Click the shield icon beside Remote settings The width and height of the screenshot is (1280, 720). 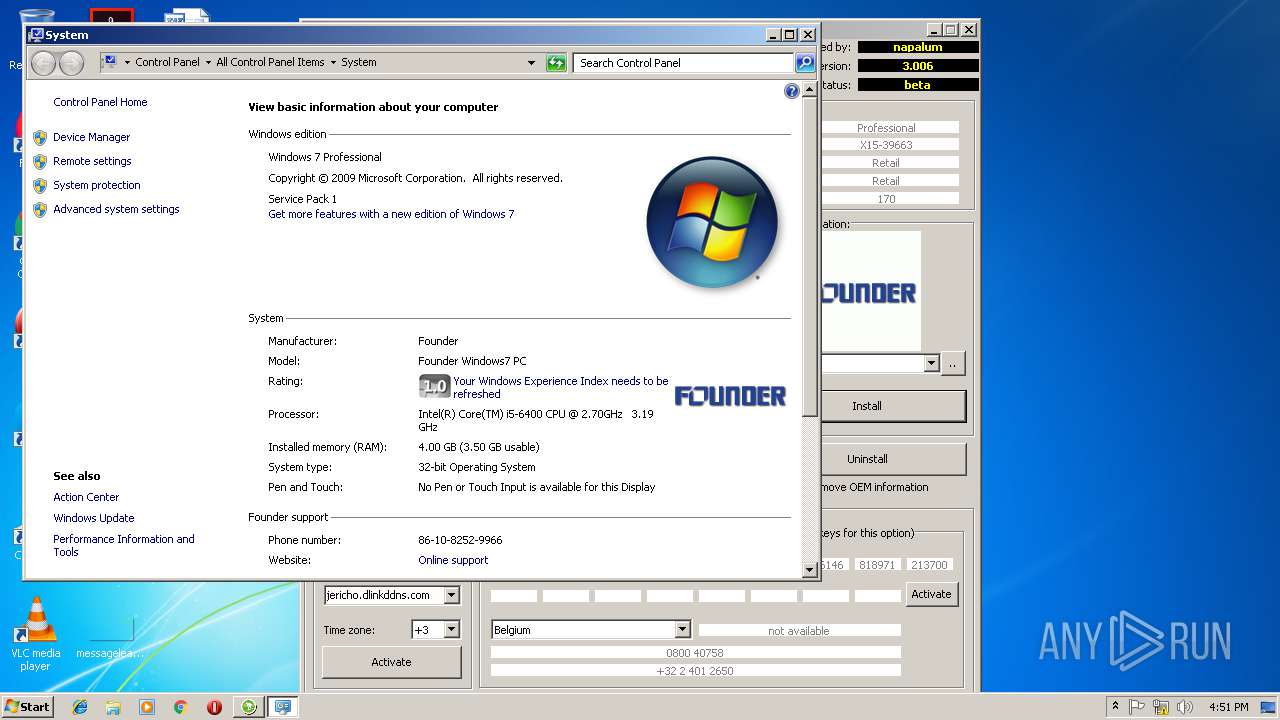click(40, 162)
